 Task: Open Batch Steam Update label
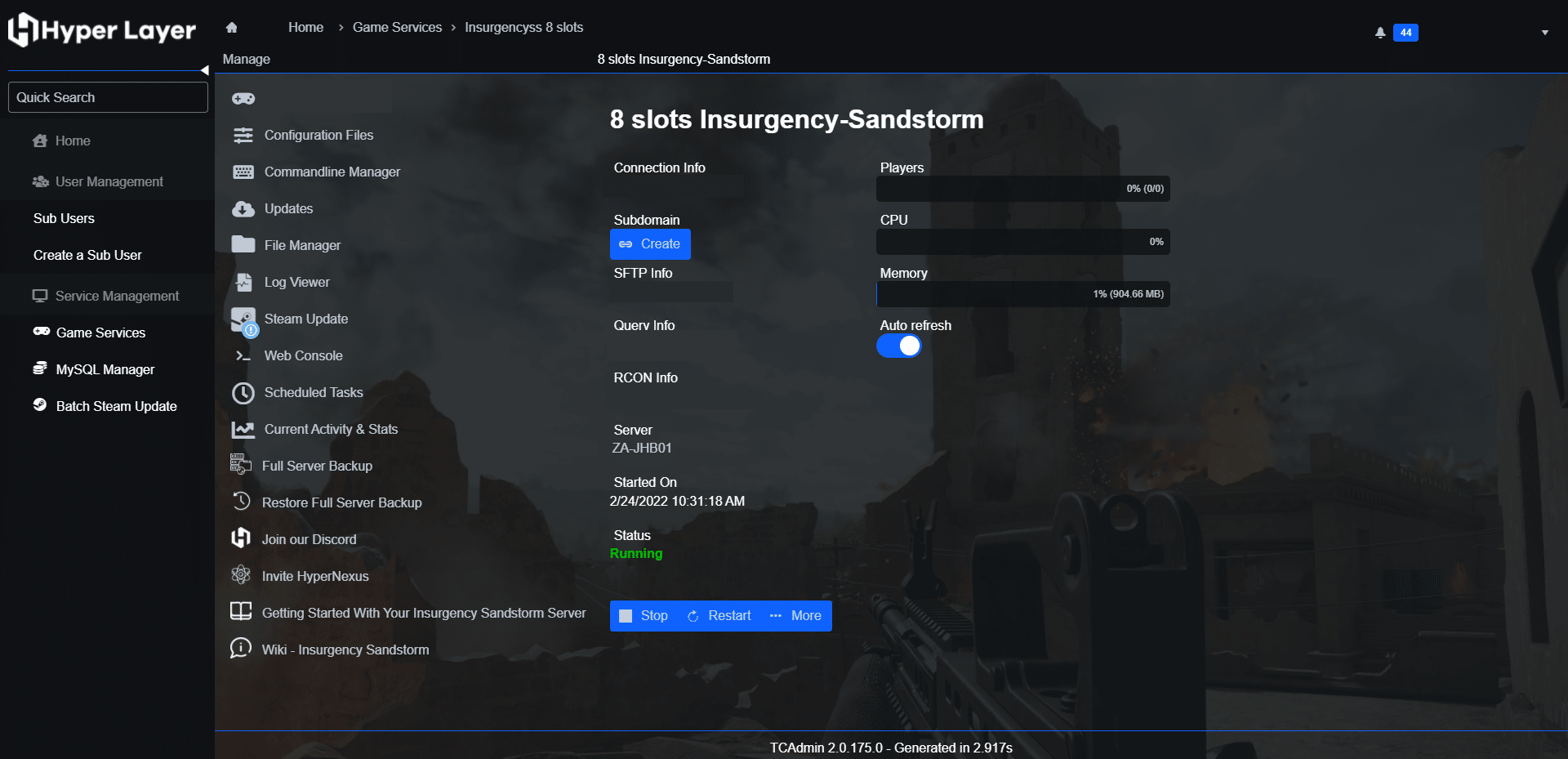(x=117, y=406)
